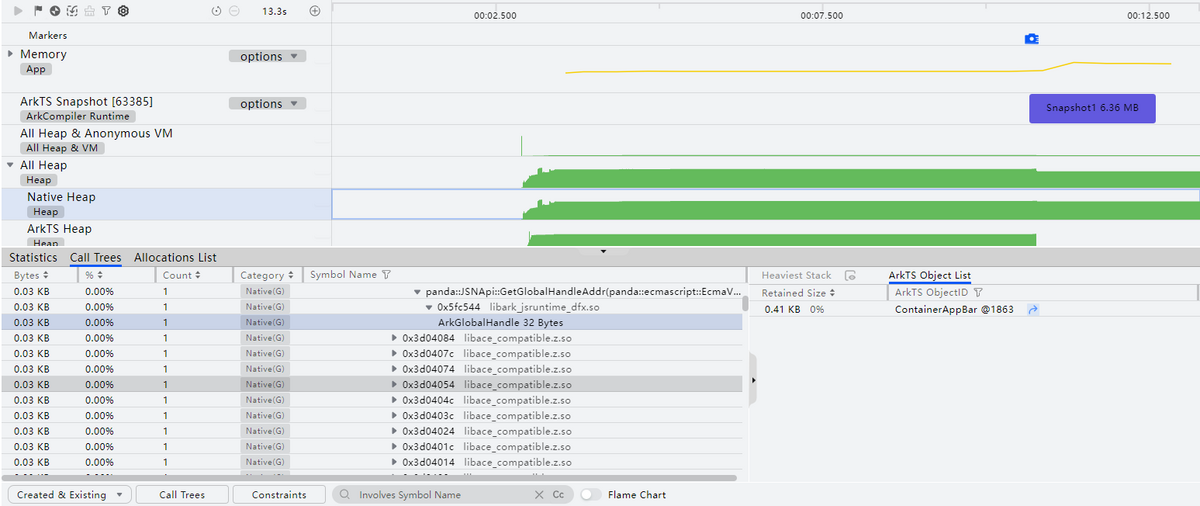The width and height of the screenshot is (1200, 506).
Task: Click the reset time circle icon
Action: coord(217,11)
